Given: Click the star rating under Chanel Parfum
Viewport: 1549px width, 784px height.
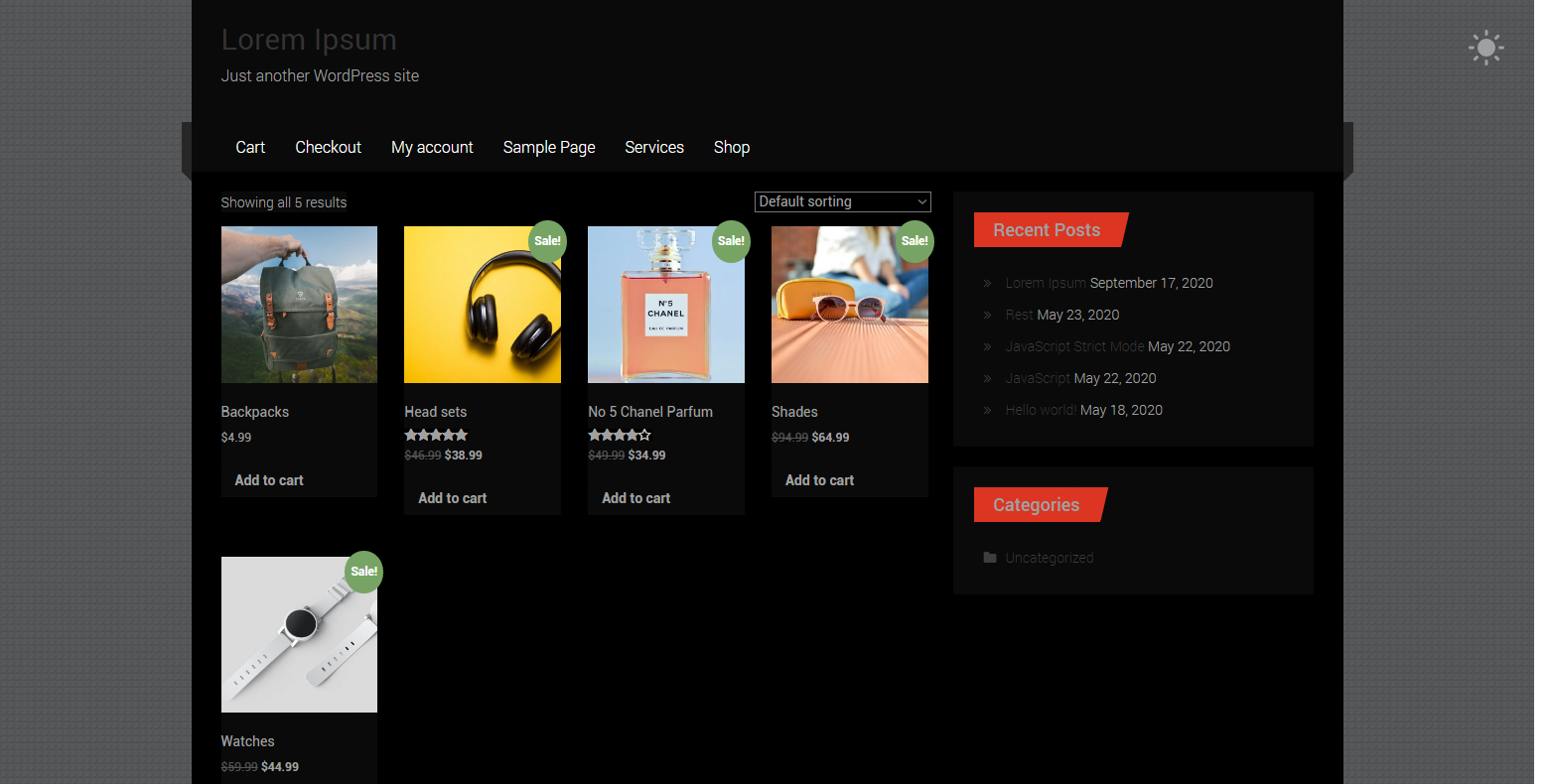Looking at the screenshot, I should tap(620, 435).
